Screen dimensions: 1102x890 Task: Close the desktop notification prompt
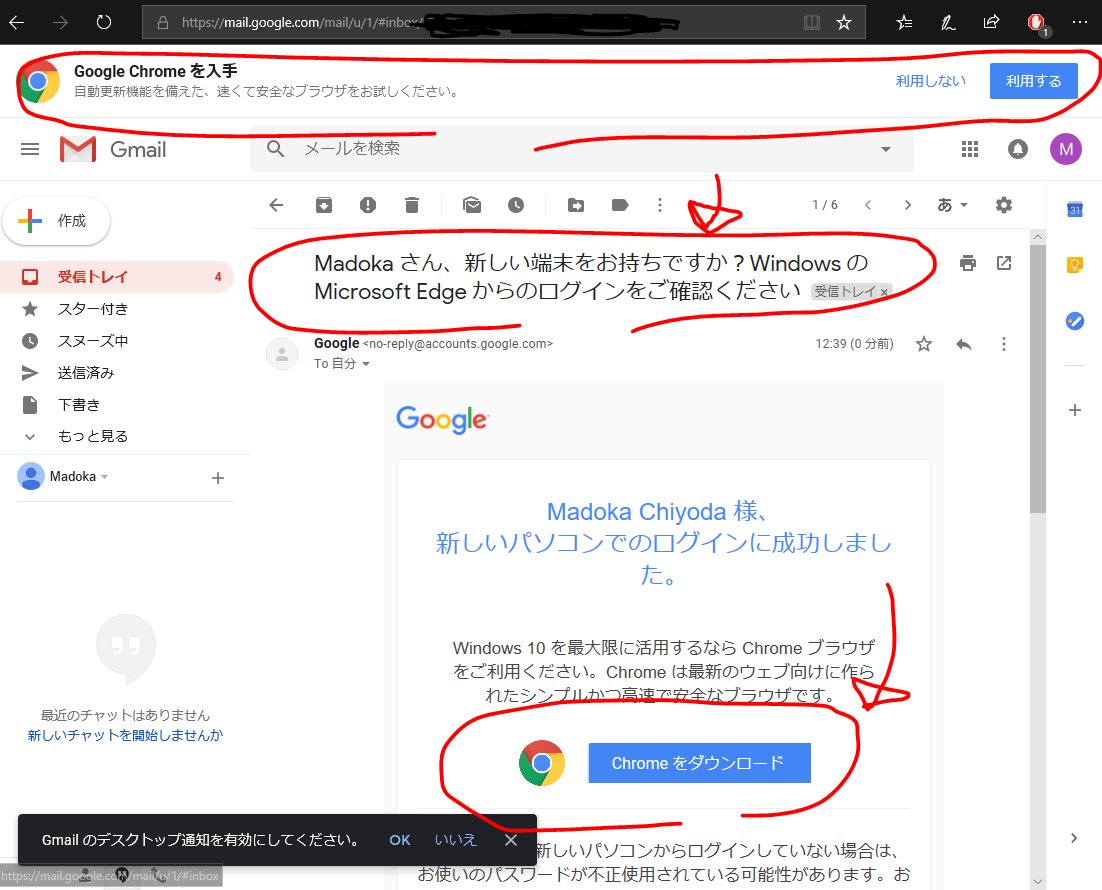(511, 840)
